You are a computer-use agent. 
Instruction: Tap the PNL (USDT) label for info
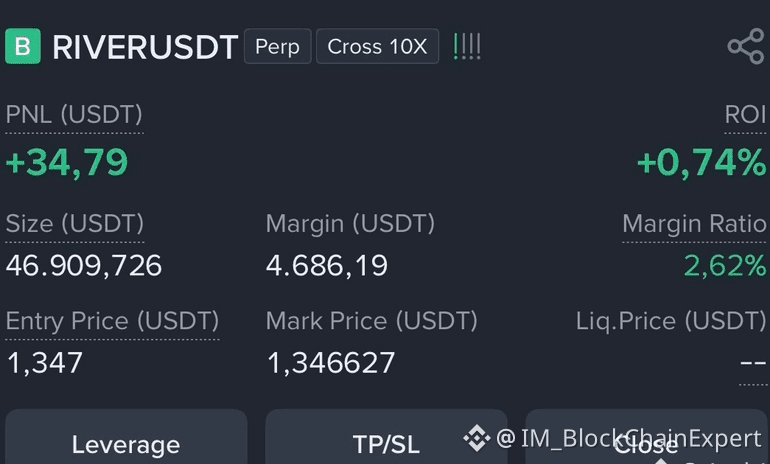click(74, 115)
